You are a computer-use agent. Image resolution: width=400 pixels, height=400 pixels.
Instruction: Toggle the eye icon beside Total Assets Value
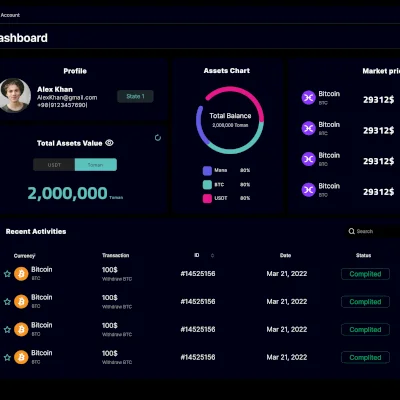click(x=109, y=143)
